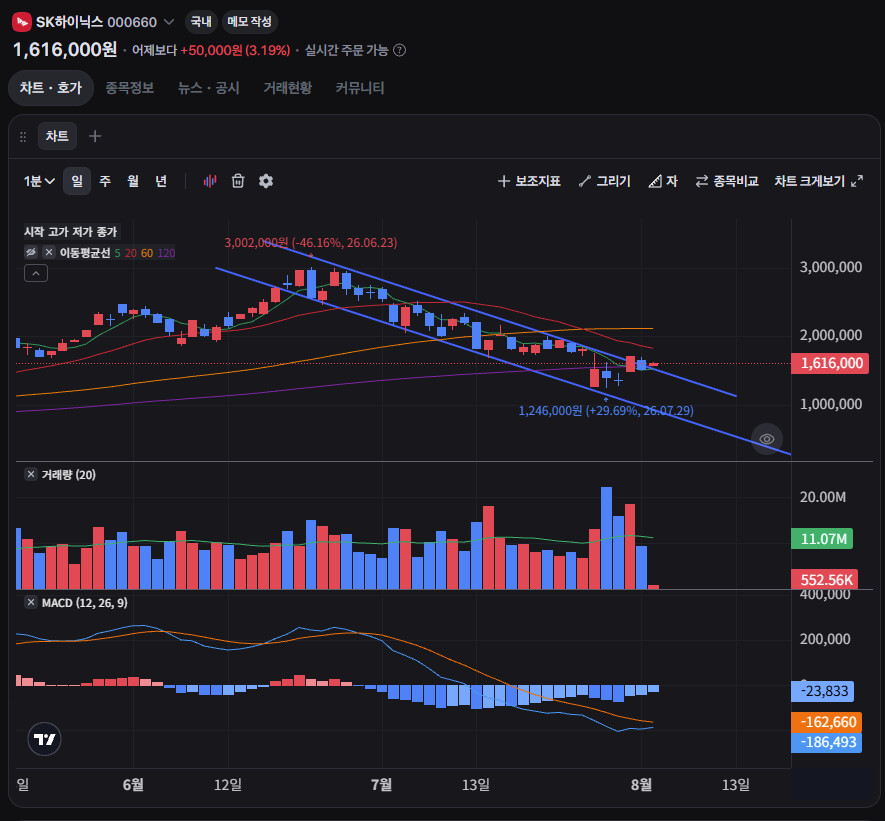Go to the 거래현황 tab

(287, 87)
